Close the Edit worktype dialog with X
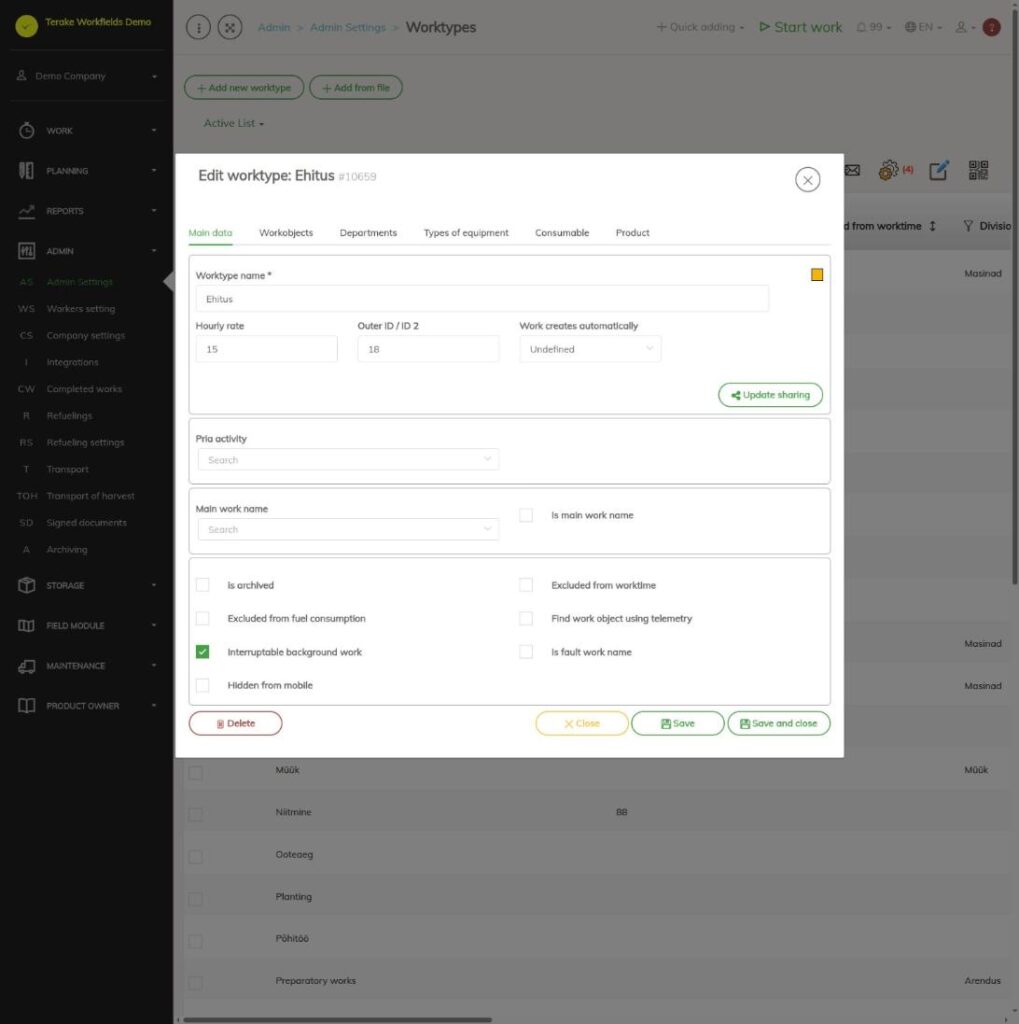The width and height of the screenshot is (1019, 1024). (808, 180)
